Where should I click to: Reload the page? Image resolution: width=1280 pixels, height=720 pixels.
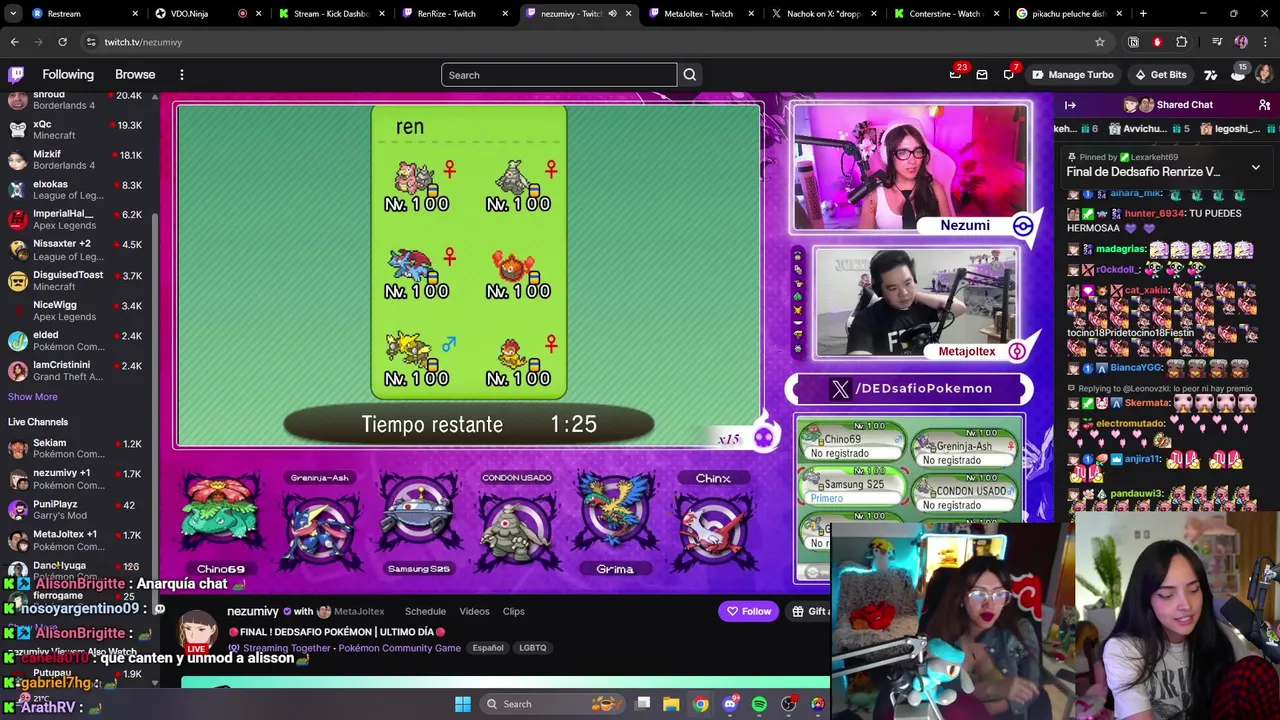click(x=62, y=42)
